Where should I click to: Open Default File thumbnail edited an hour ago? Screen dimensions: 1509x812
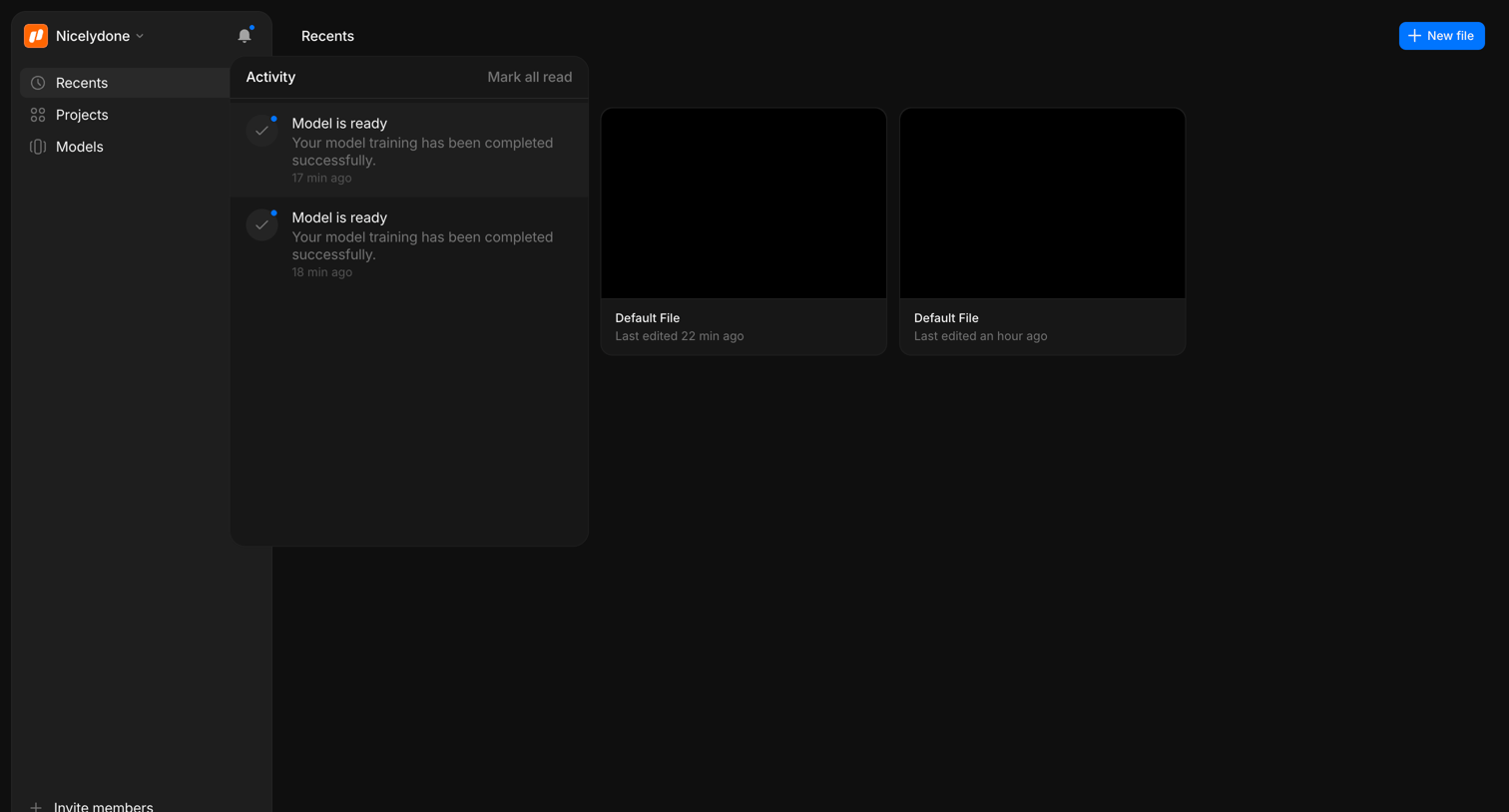pyautogui.click(x=1042, y=203)
